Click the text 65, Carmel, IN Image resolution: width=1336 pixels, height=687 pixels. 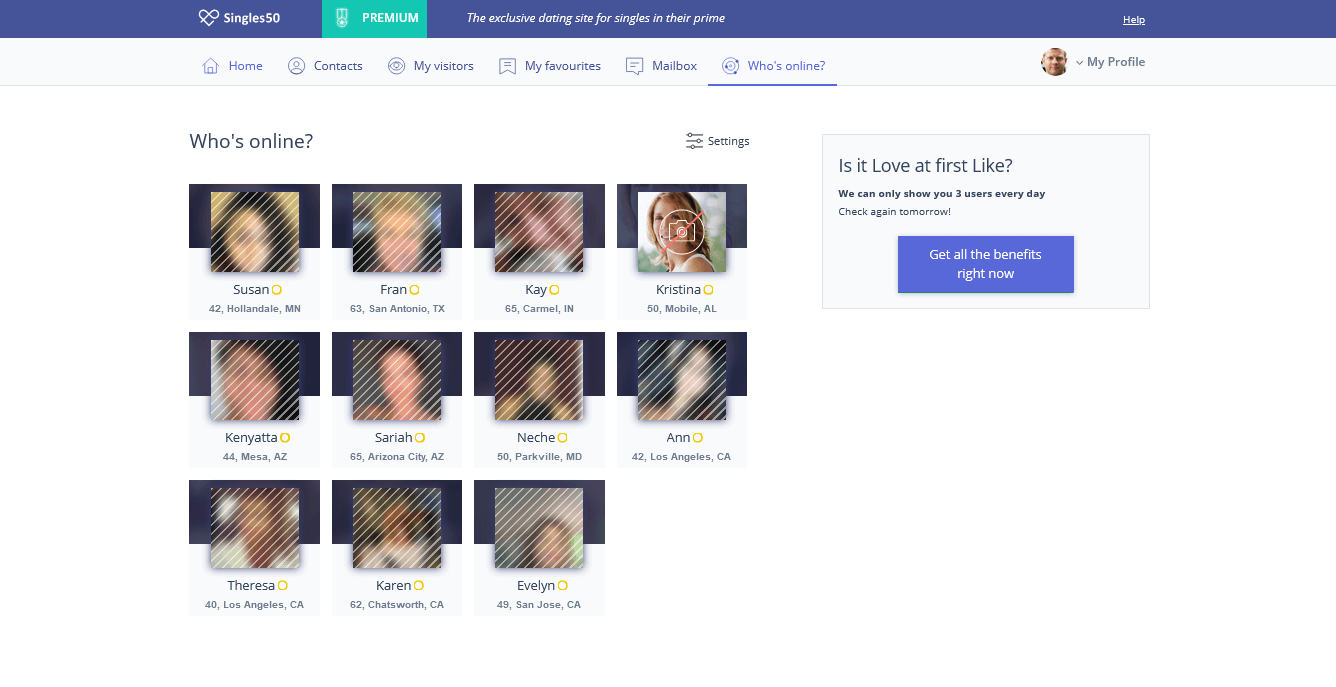[x=539, y=309]
